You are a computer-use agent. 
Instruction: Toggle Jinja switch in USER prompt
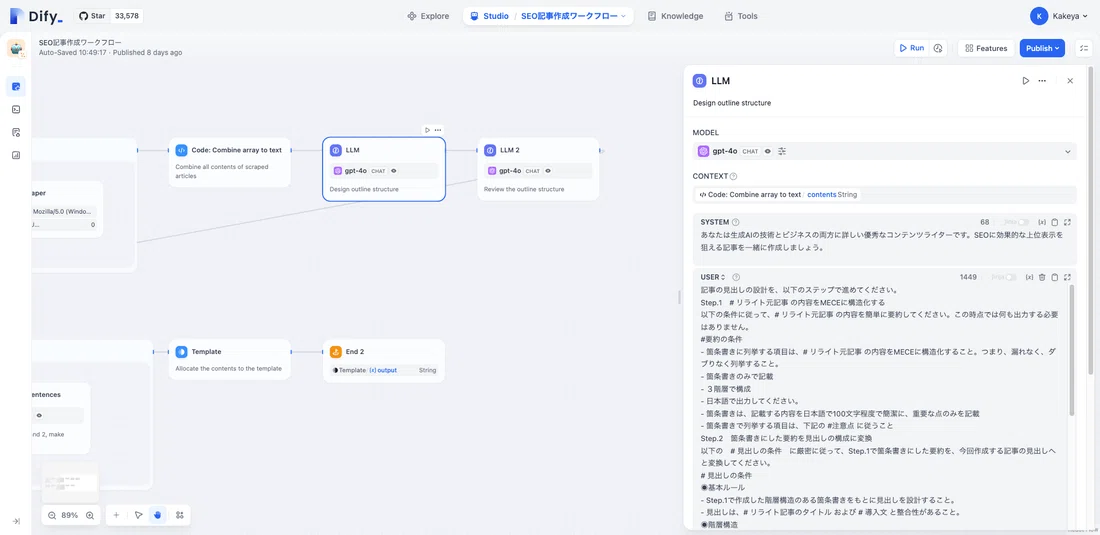coord(1011,278)
